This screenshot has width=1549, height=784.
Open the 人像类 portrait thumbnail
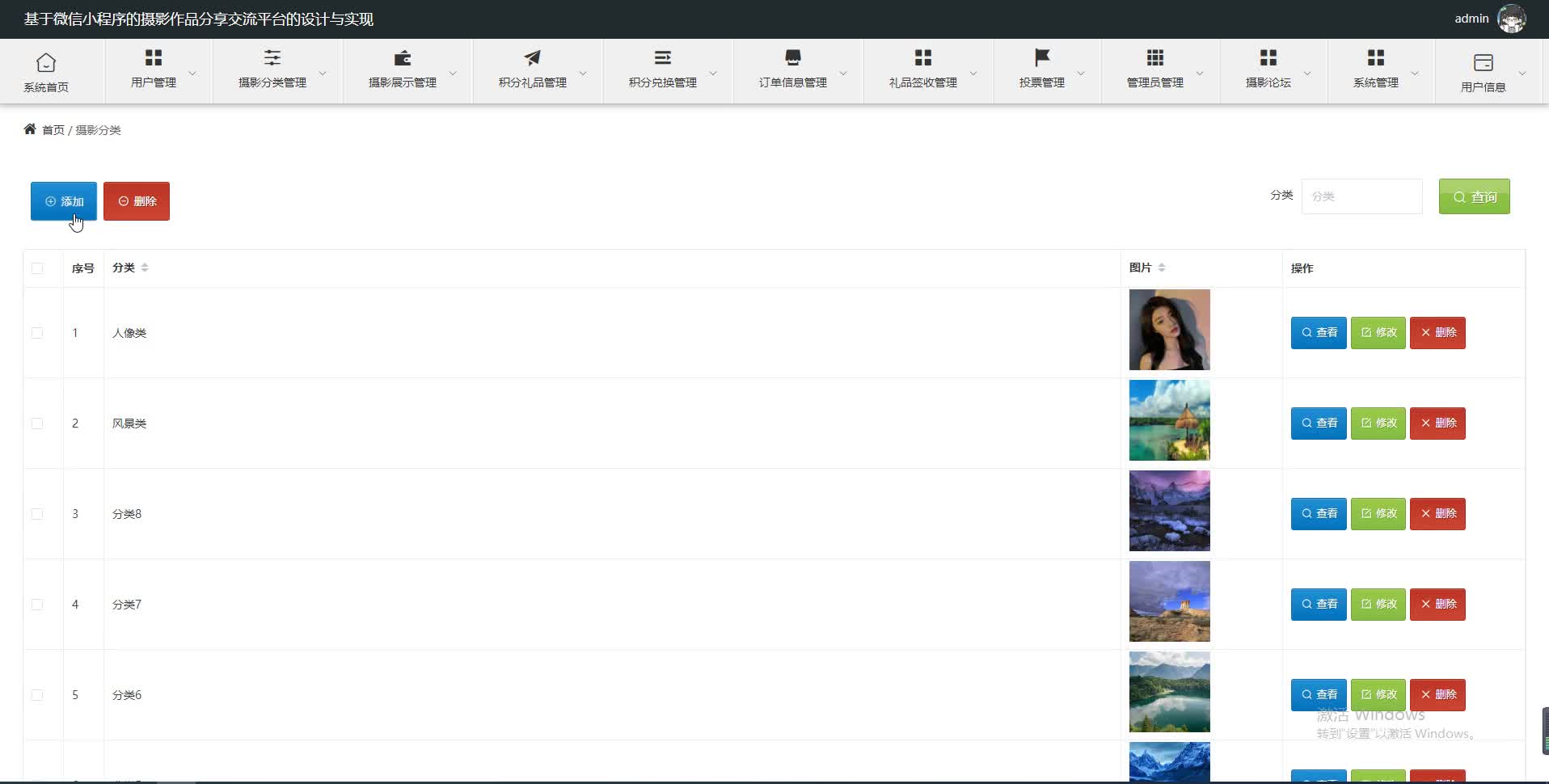[1170, 330]
